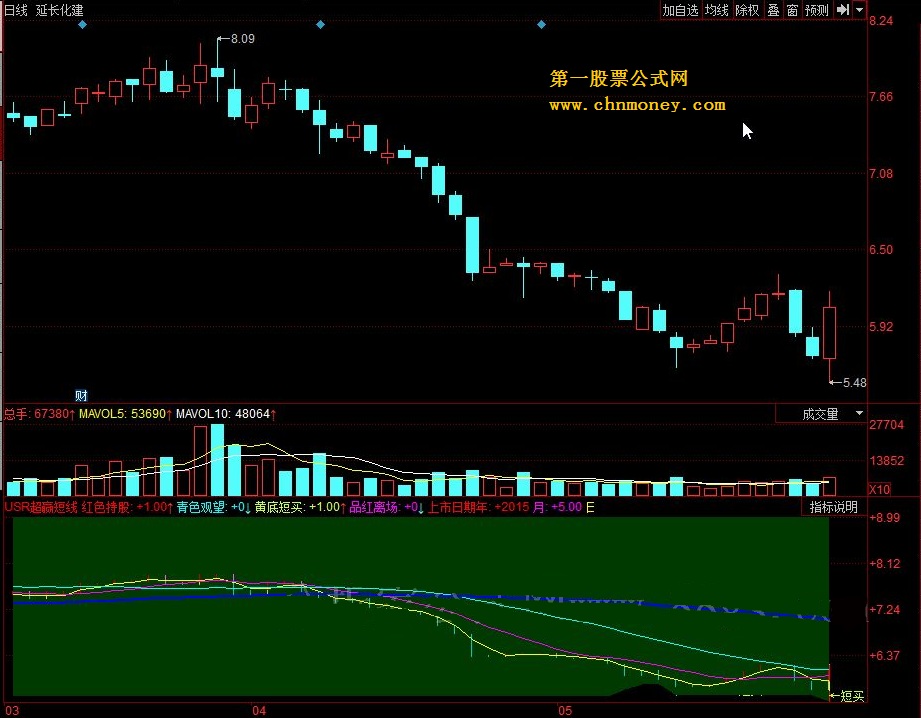Click the 5.48 low price label

[x=855, y=383]
